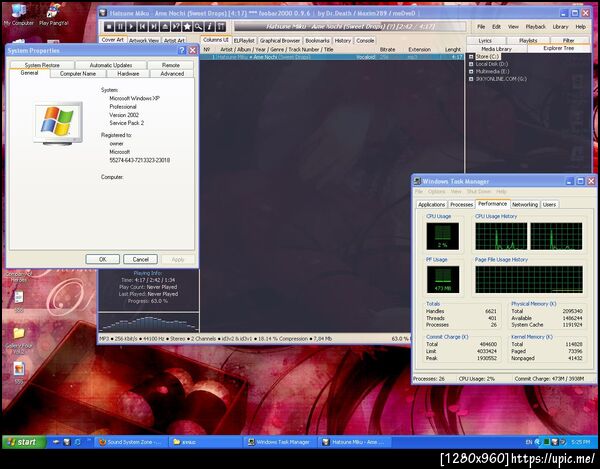Viewport: 600px width, 469px height.
Task: Select the Explorer Tree tab
Action: (558, 48)
